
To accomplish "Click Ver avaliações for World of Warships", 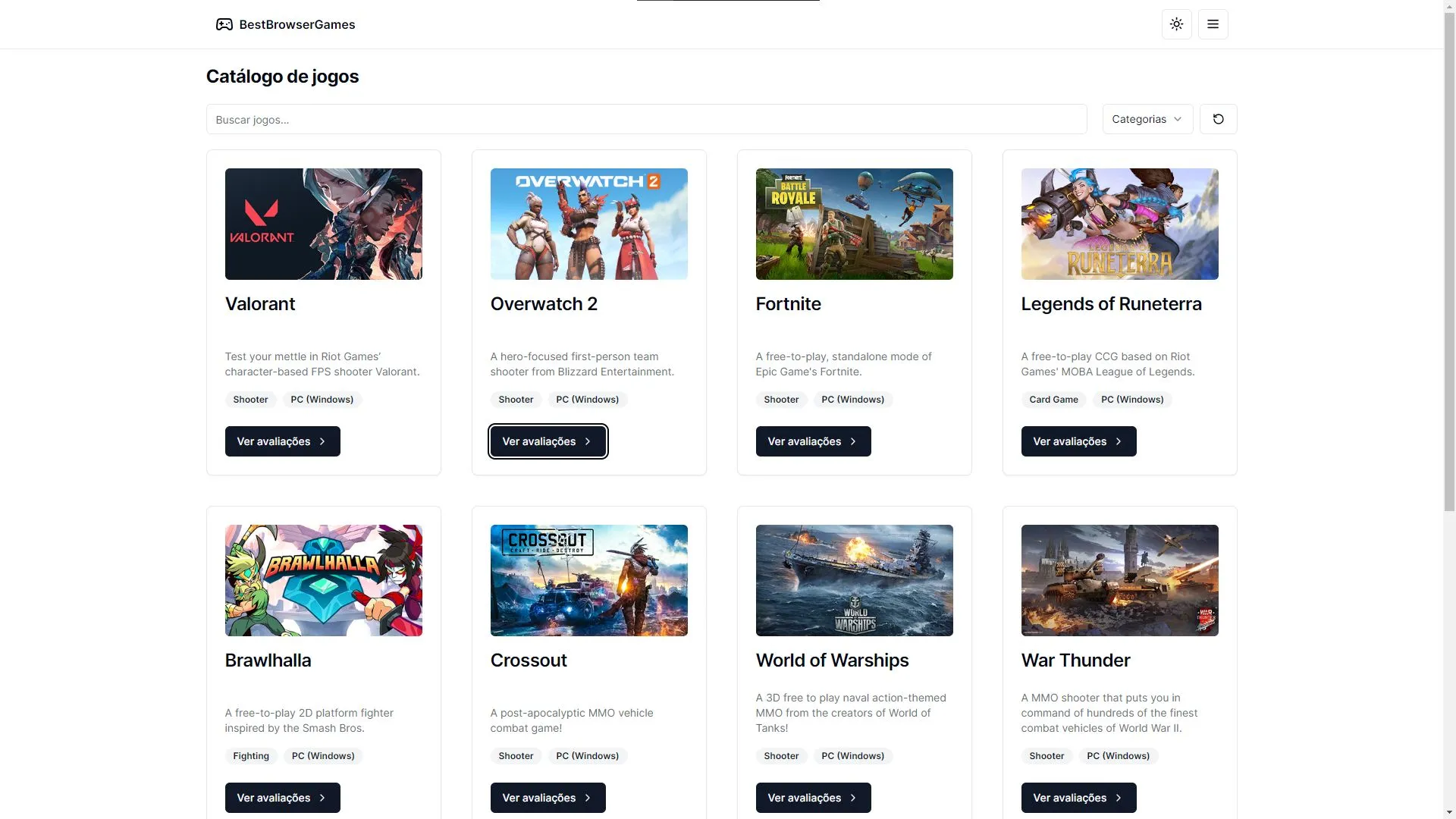I will coord(813,797).
